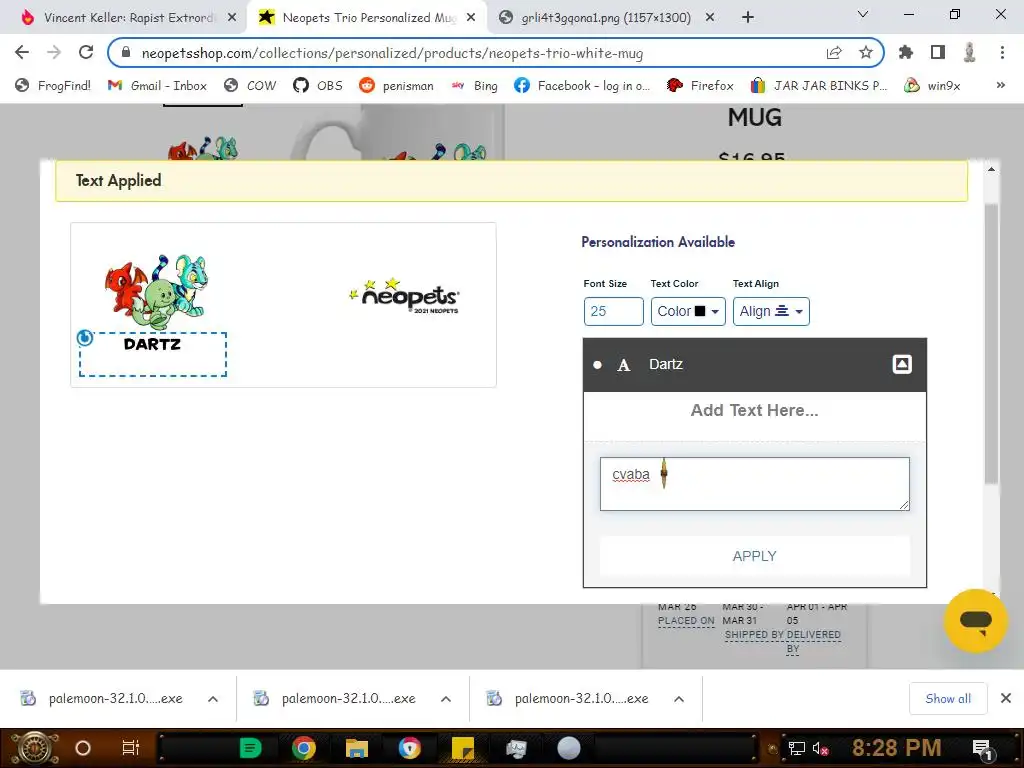Open the win9x bookmark
1024x768 pixels.
click(x=933, y=86)
